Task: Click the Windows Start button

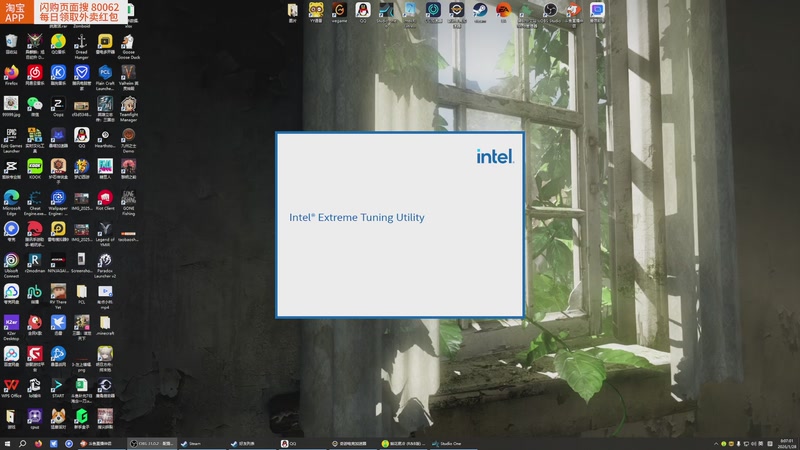Action: point(7,443)
